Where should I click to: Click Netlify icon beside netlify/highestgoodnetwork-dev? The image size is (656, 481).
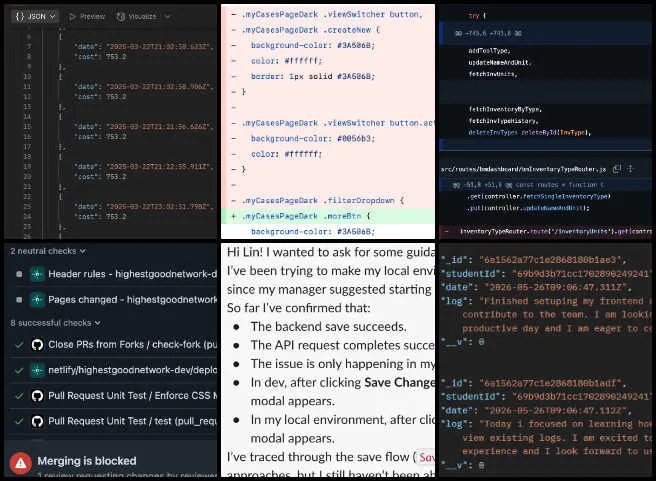37,370
